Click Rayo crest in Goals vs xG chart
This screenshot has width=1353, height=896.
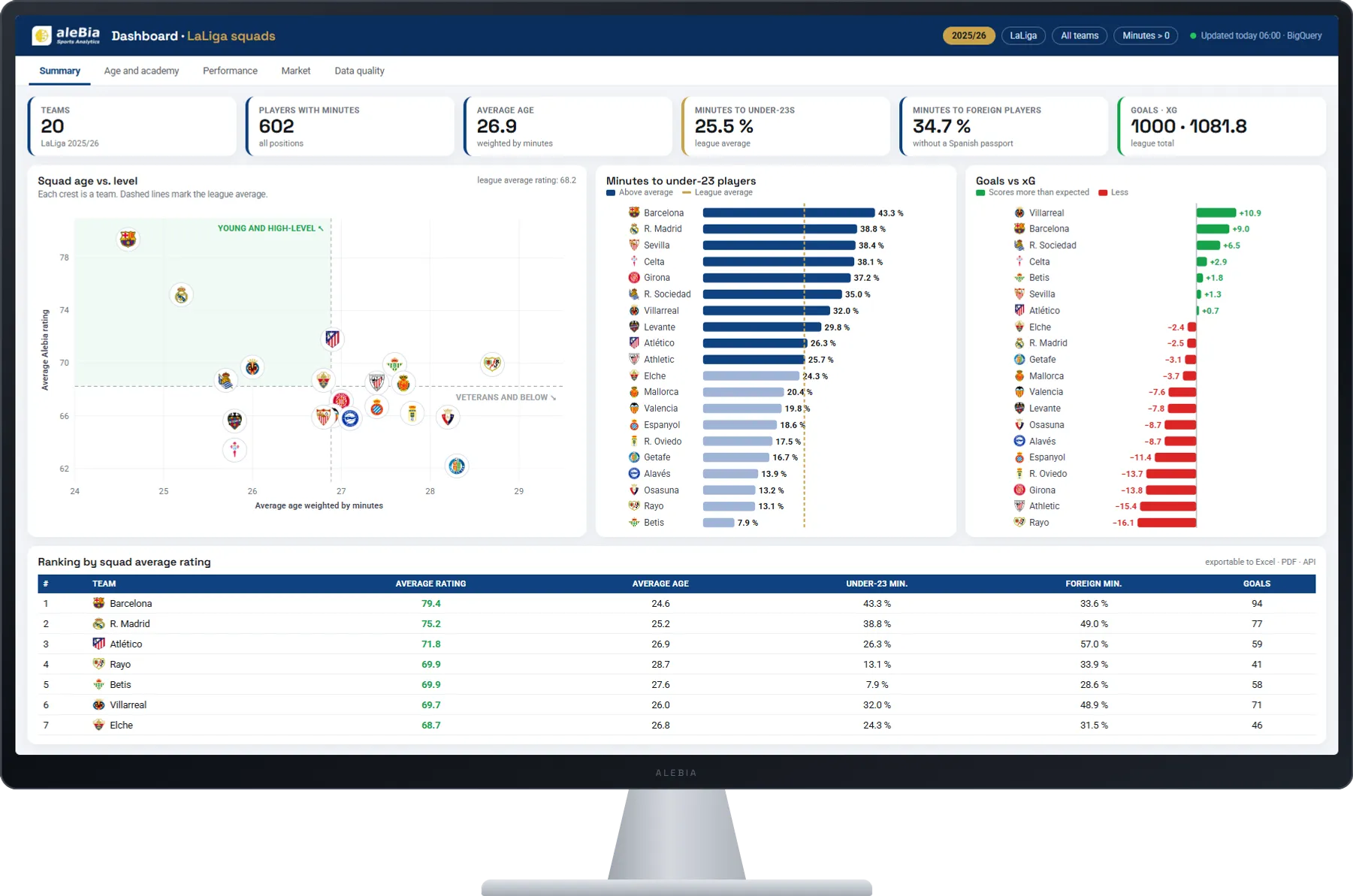tap(1019, 522)
